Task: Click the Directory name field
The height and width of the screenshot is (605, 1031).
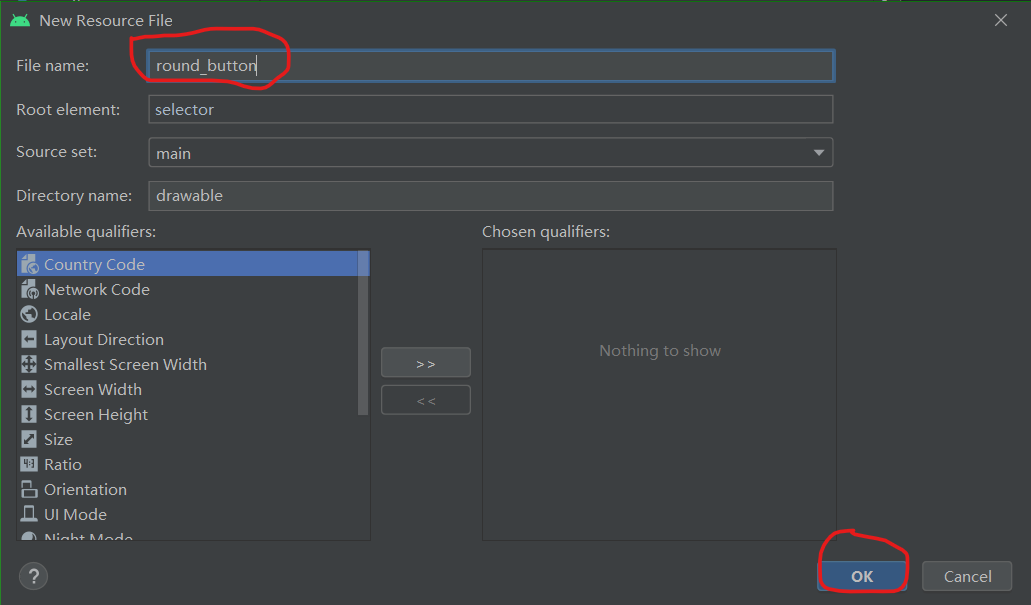Action: point(490,195)
